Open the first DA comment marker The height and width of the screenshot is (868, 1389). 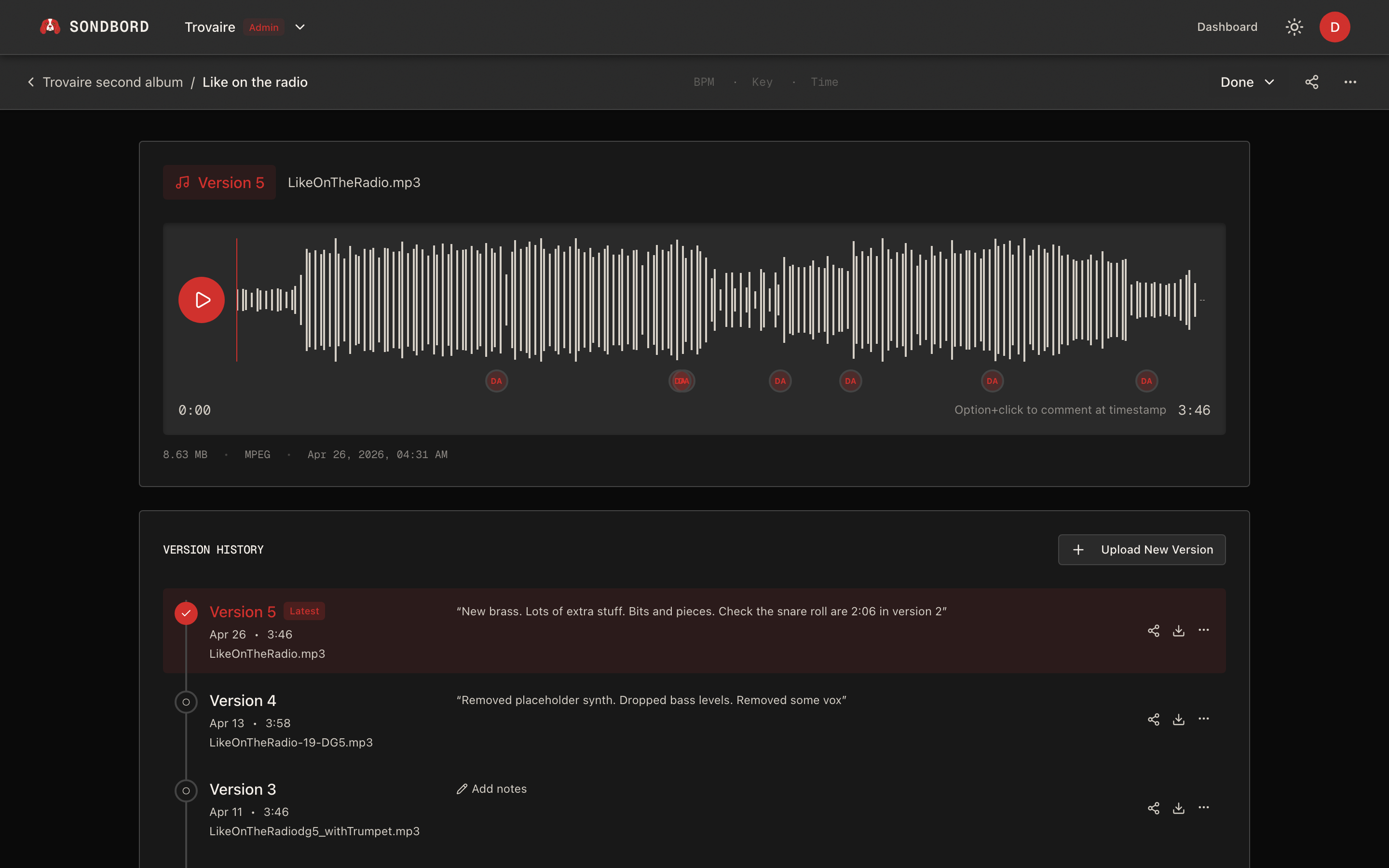(496, 380)
